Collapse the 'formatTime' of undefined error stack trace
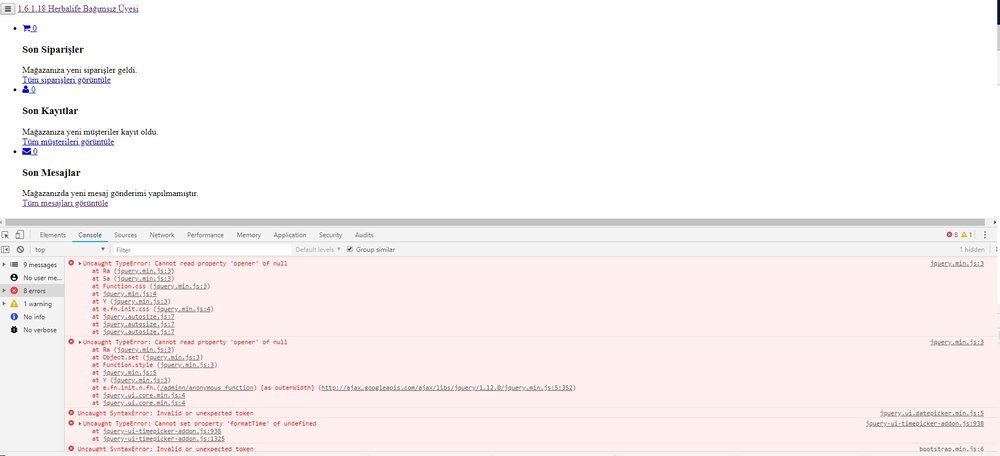Screen dimensions: 1000x456 (x=80, y=423)
